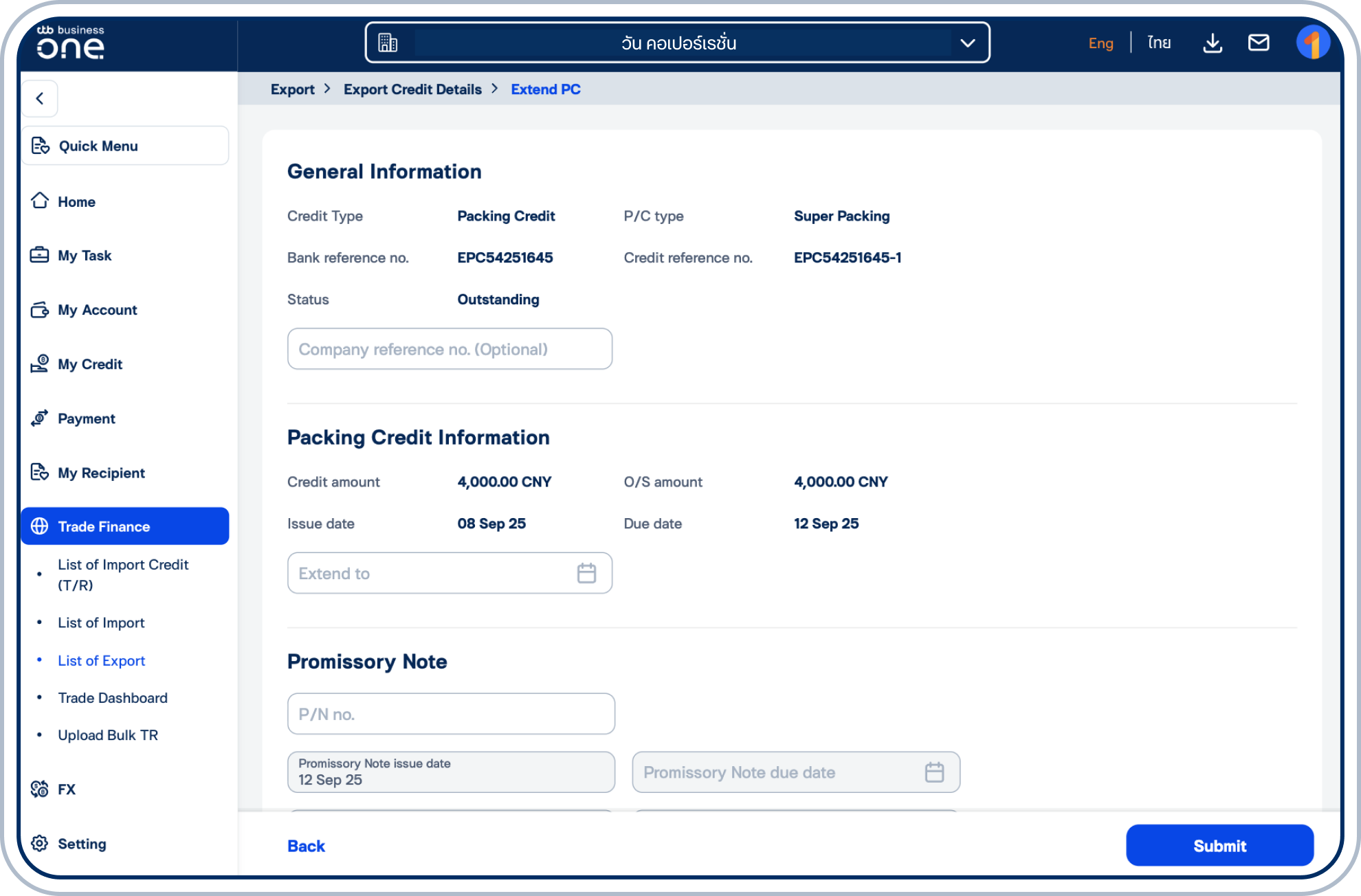Image resolution: width=1361 pixels, height=896 pixels.
Task: Click the FX sidebar icon
Action: click(x=40, y=789)
